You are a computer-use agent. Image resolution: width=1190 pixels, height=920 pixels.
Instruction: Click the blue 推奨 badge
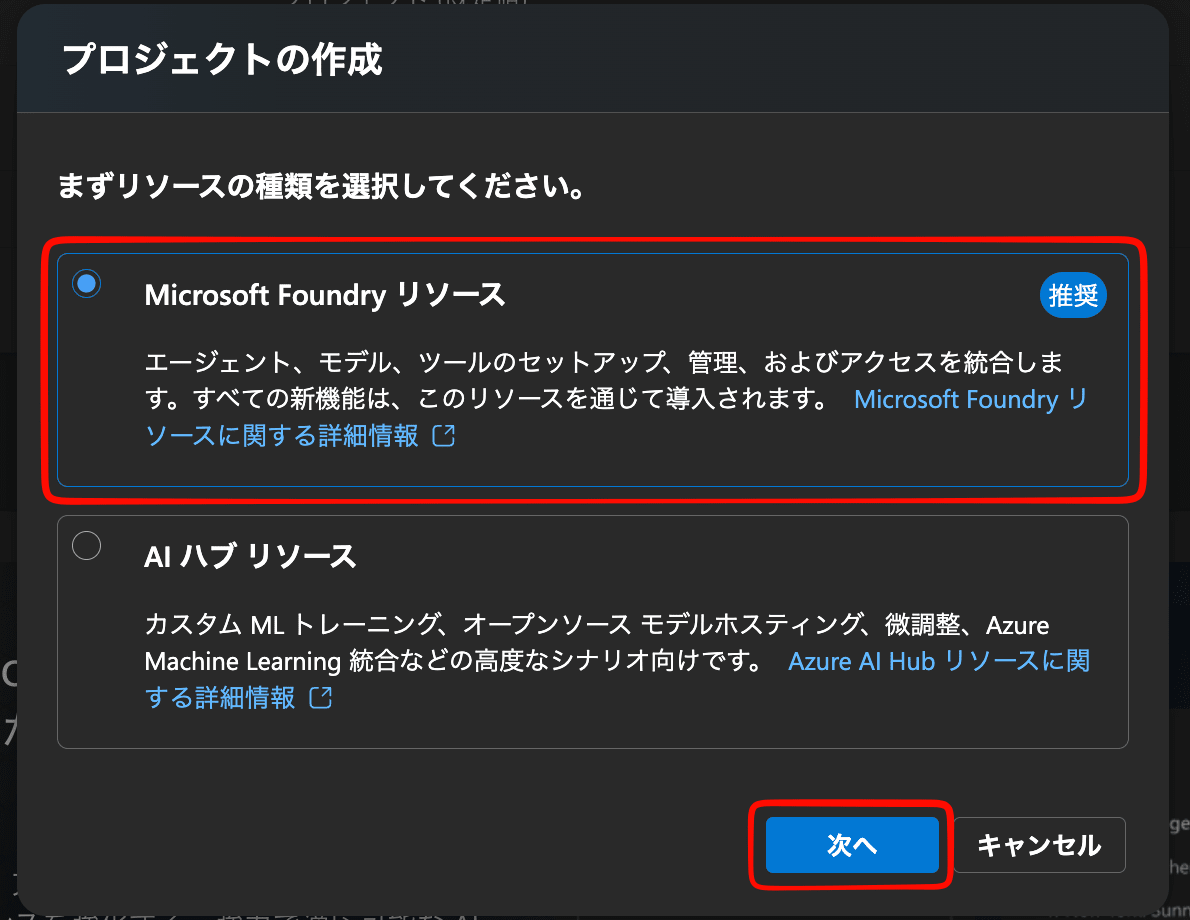[x=1073, y=296]
